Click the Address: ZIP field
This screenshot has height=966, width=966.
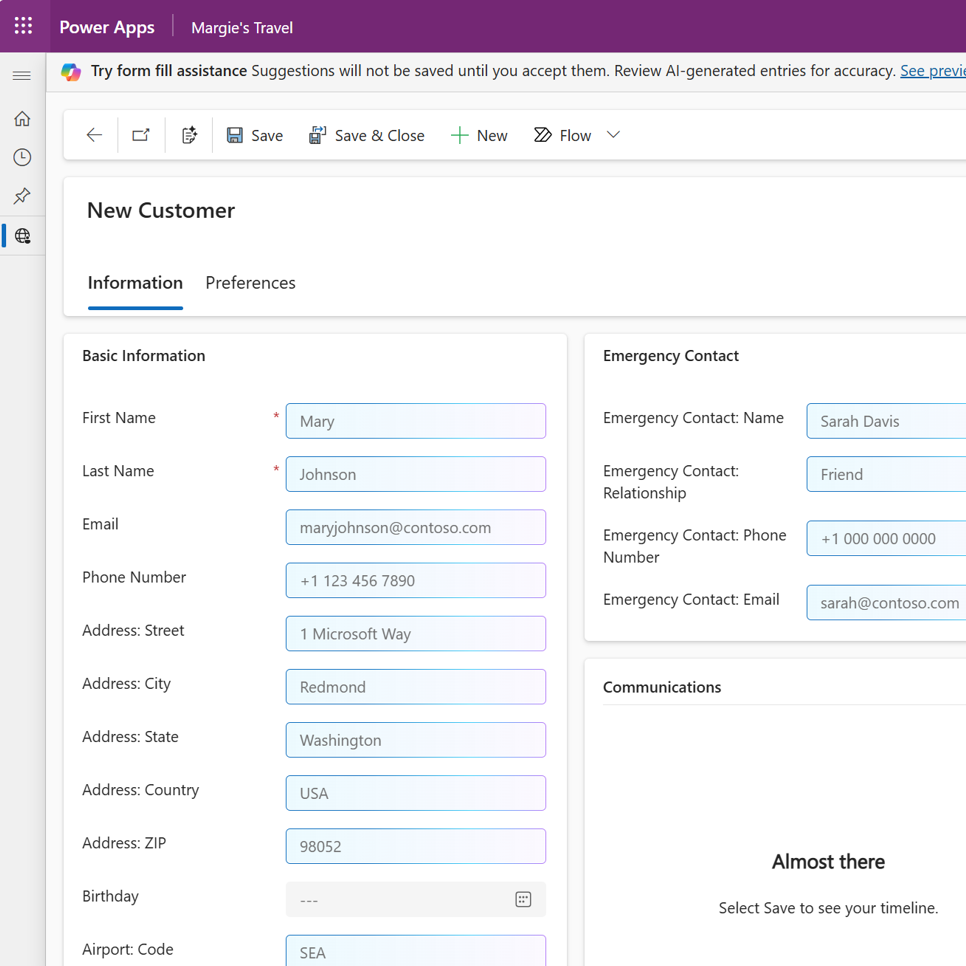(x=416, y=846)
